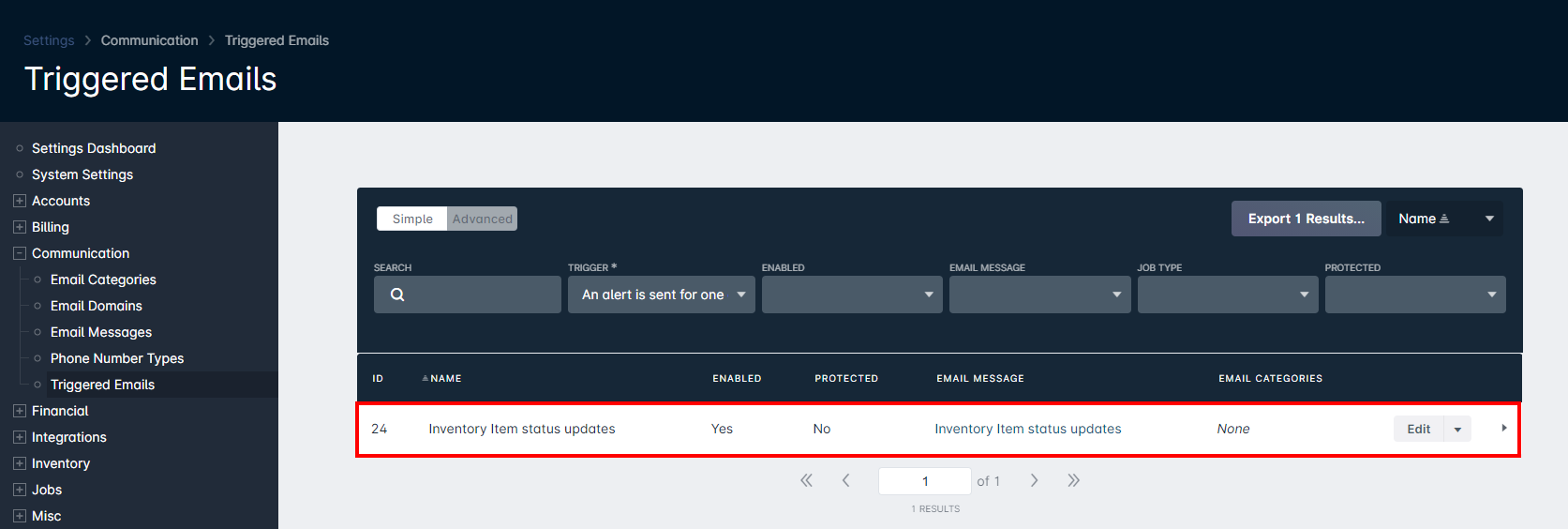Click the Name sort order icon

coord(1444,219)
